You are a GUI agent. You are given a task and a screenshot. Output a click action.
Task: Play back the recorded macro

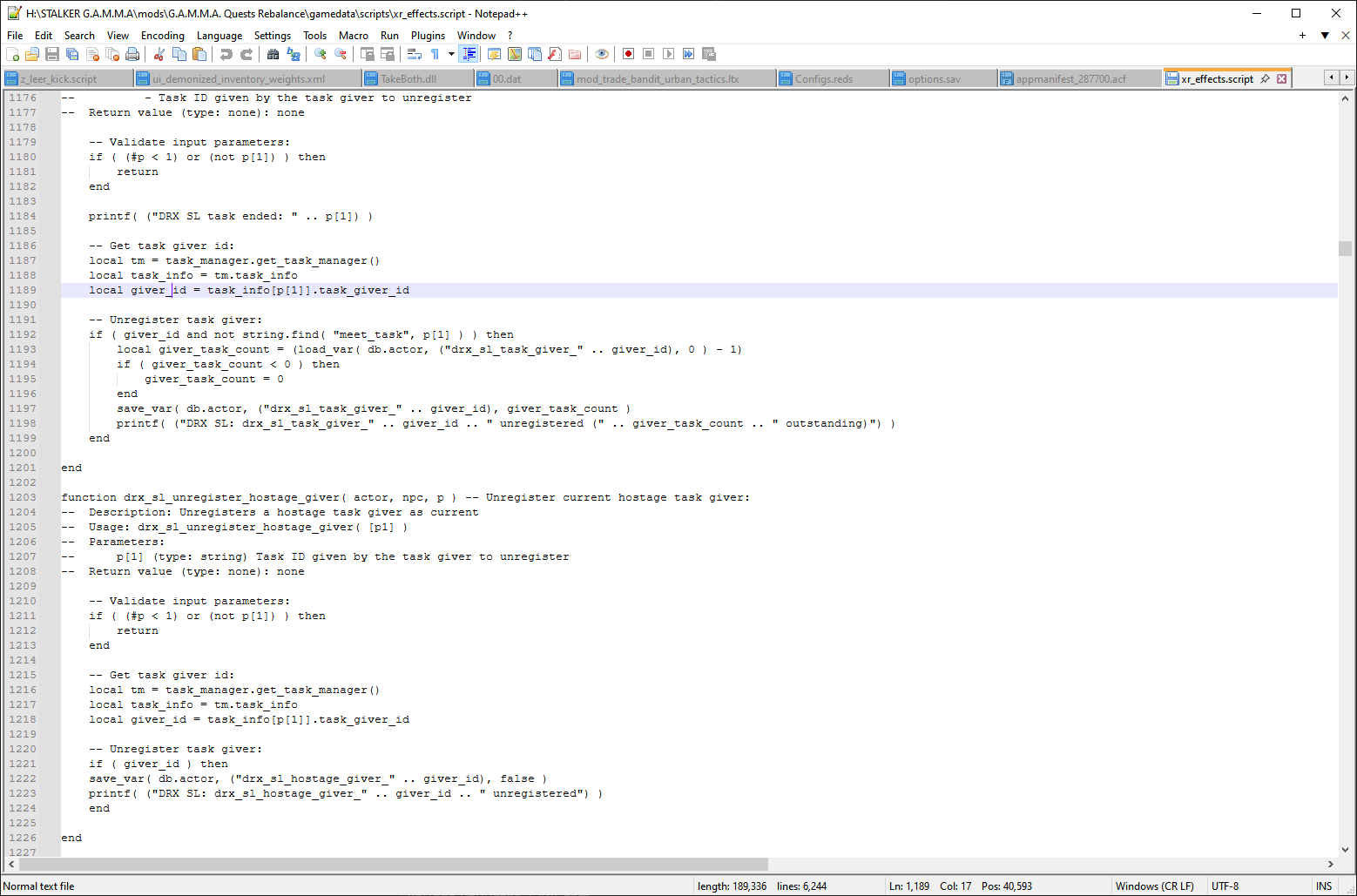[668, 54]
